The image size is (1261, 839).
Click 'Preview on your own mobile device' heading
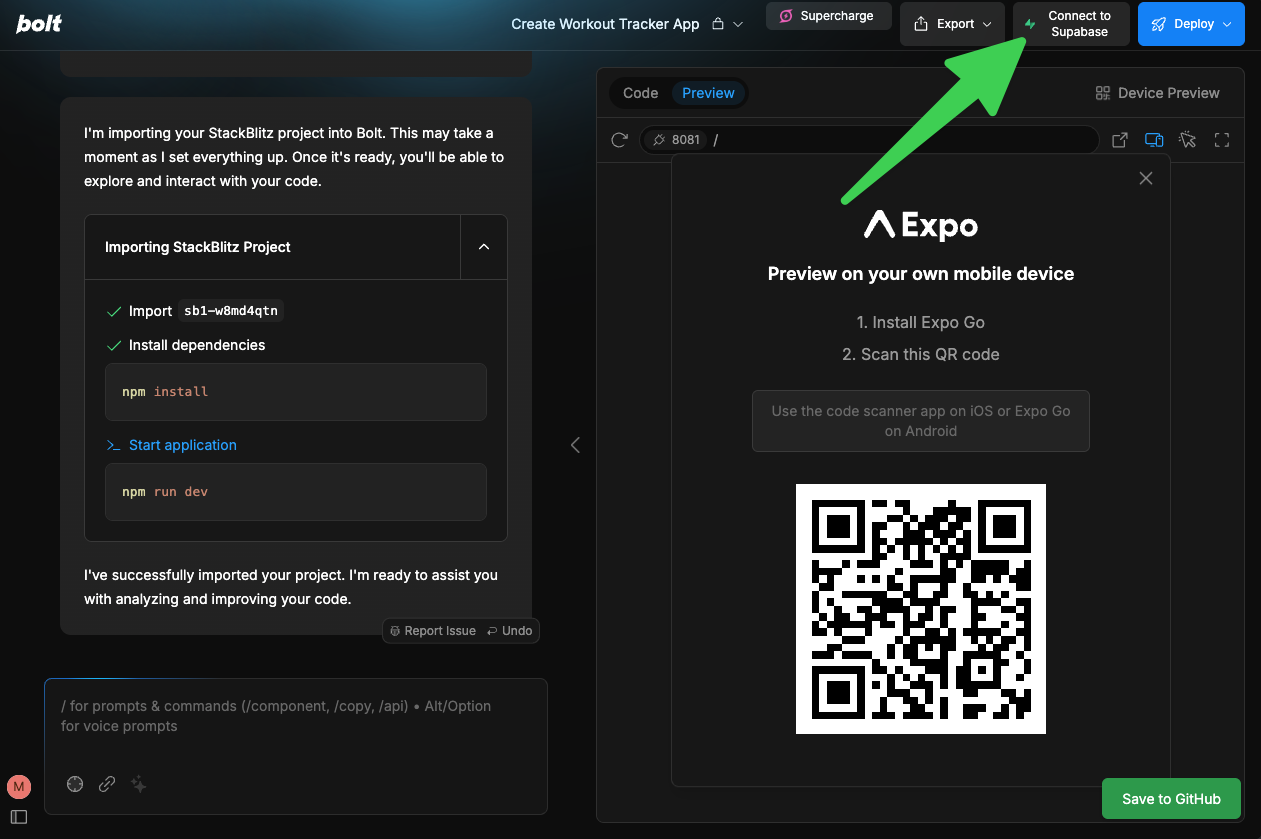click(x=921, y=274)
